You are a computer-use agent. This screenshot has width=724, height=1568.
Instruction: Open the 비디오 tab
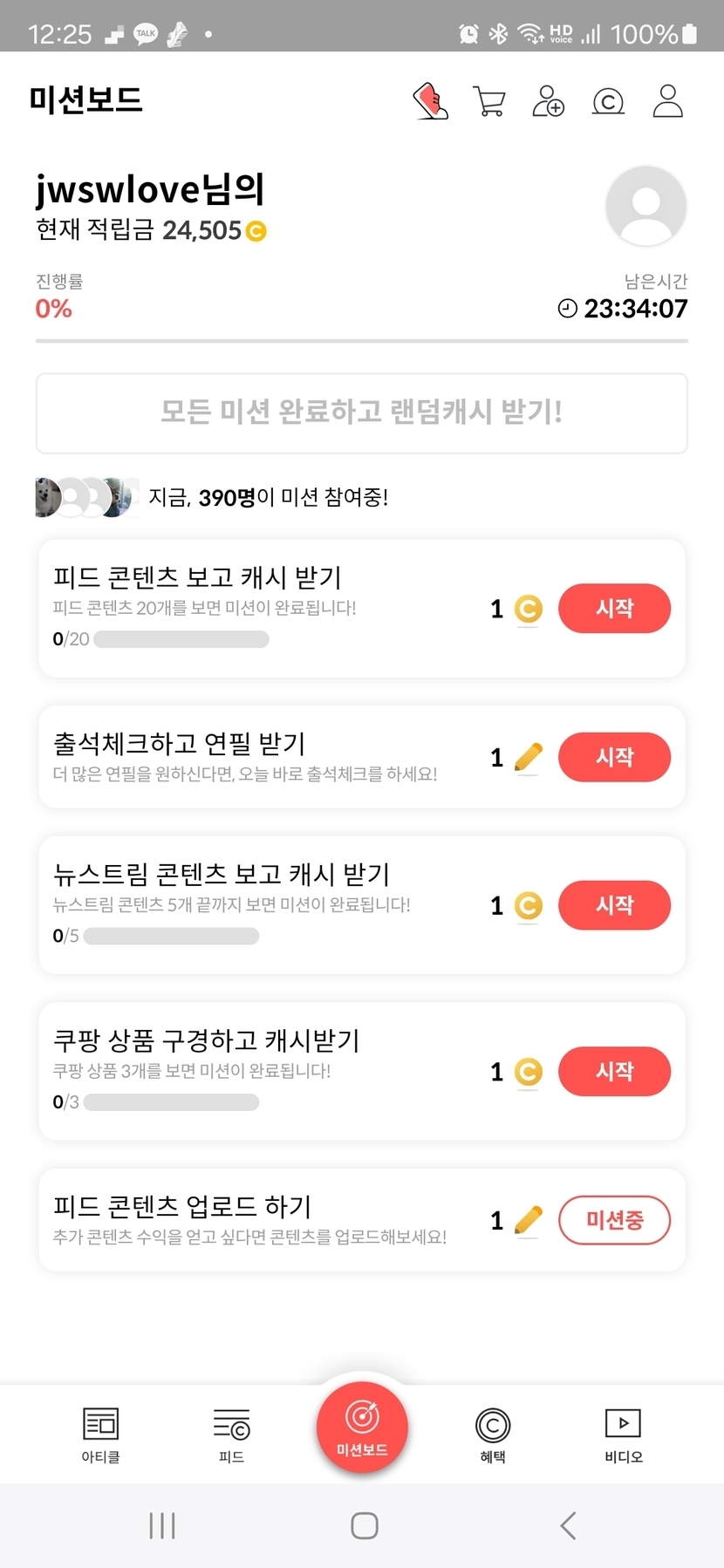[x=624, y=1435]
